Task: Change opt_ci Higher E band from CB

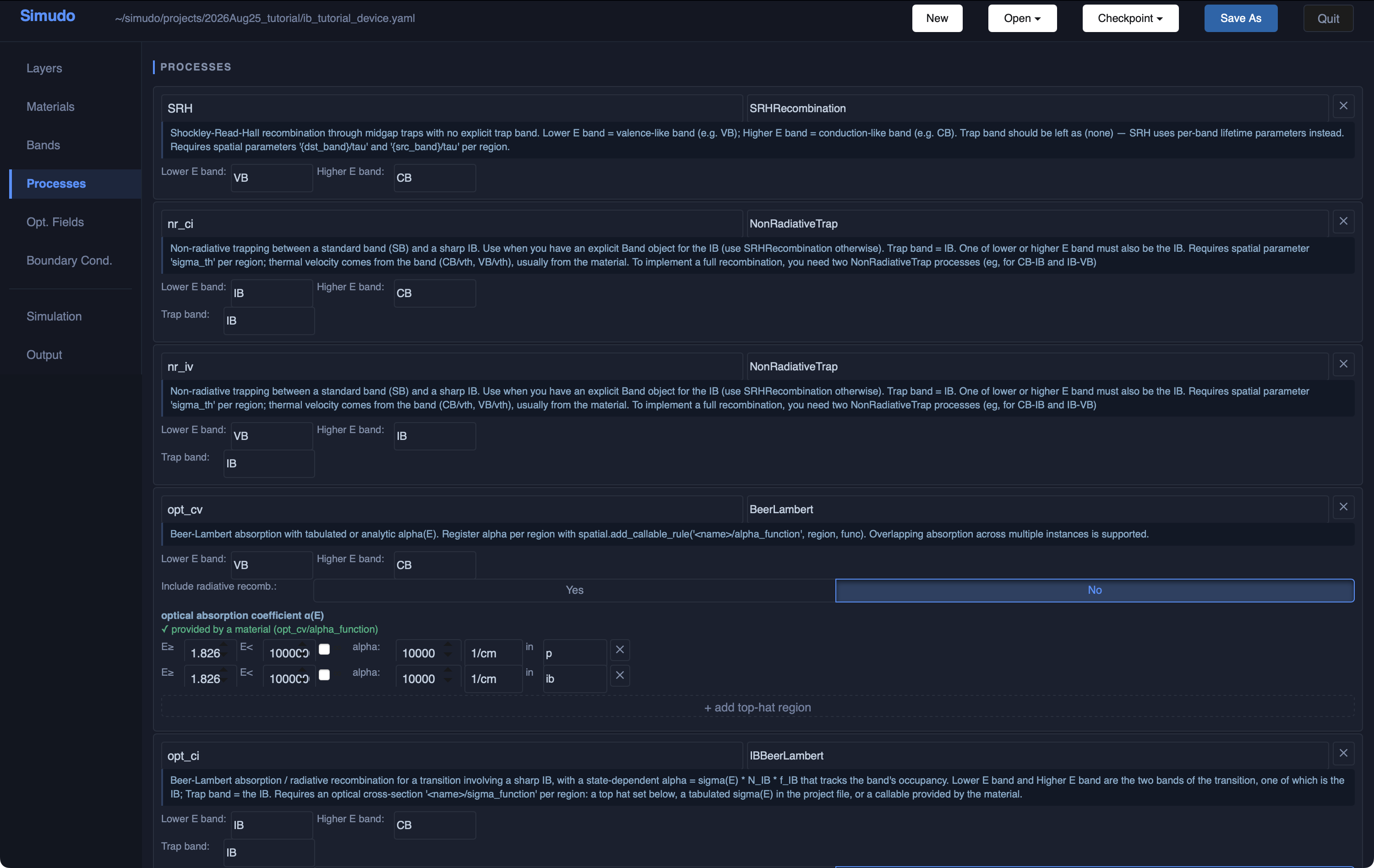Action: [434, 825]
